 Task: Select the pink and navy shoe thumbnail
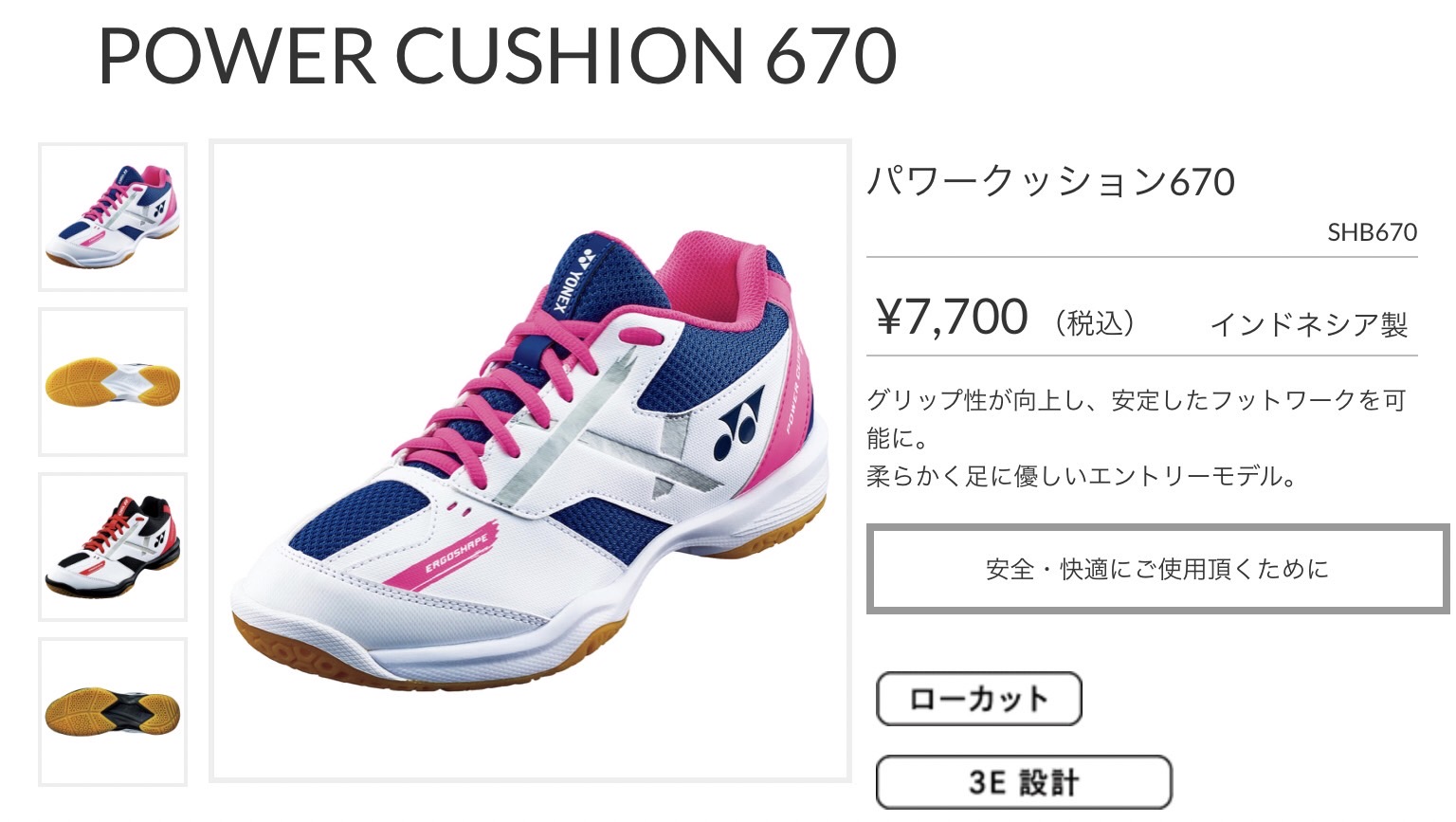[113, 217]
